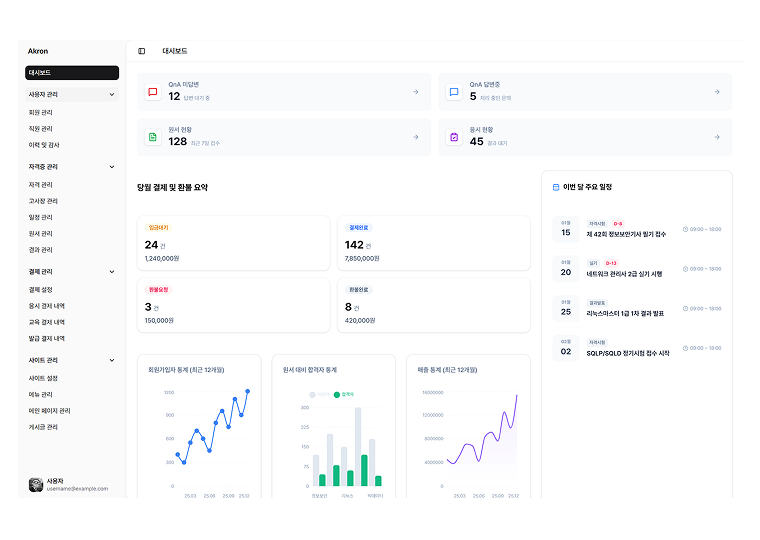Click the blue QnA 답변중 chat icon
This screenshot has width=760, height=540.
(454, 92)
